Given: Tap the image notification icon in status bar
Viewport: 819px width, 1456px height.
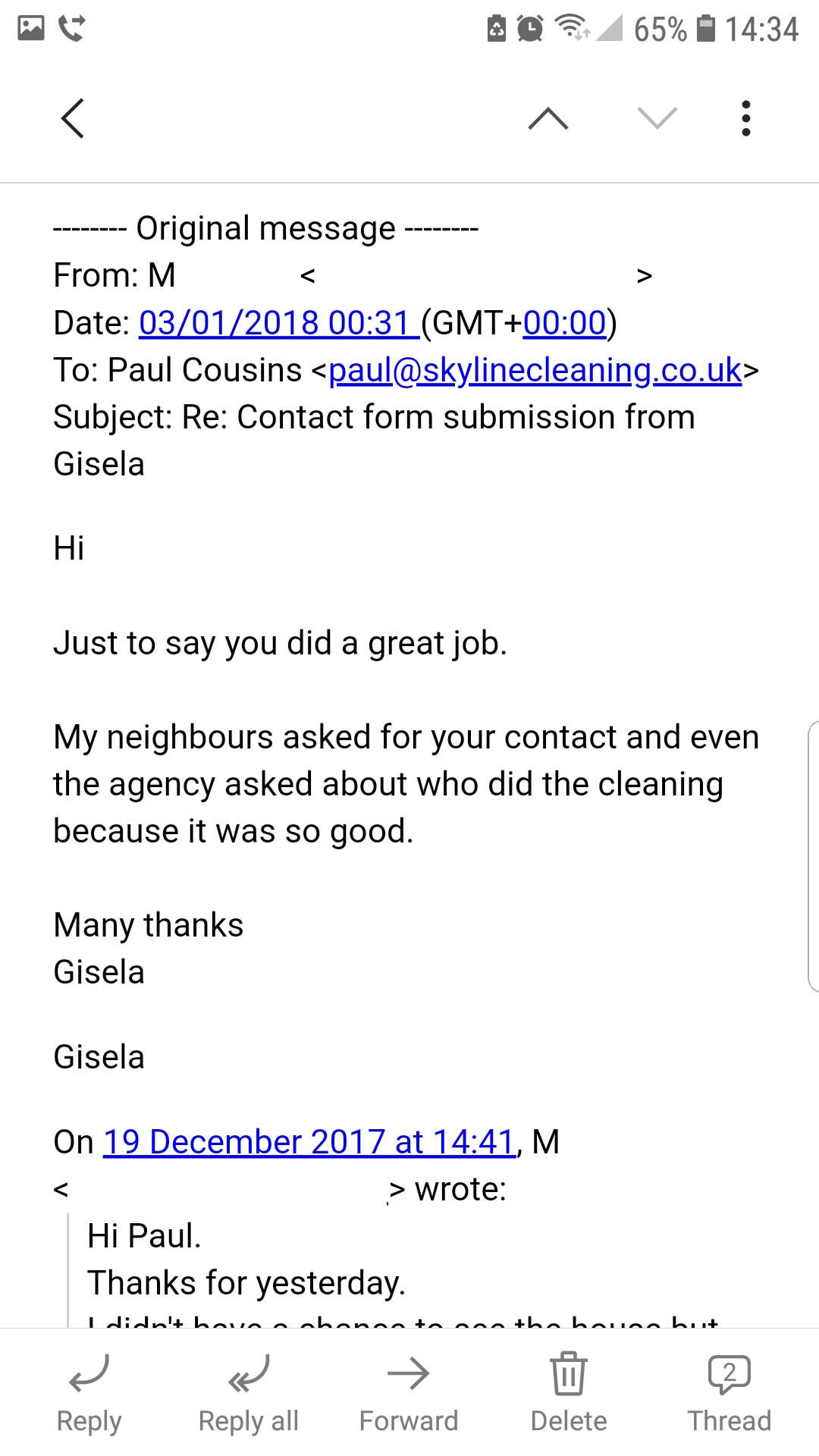Looking at the screenshot, I should (31, 29).
